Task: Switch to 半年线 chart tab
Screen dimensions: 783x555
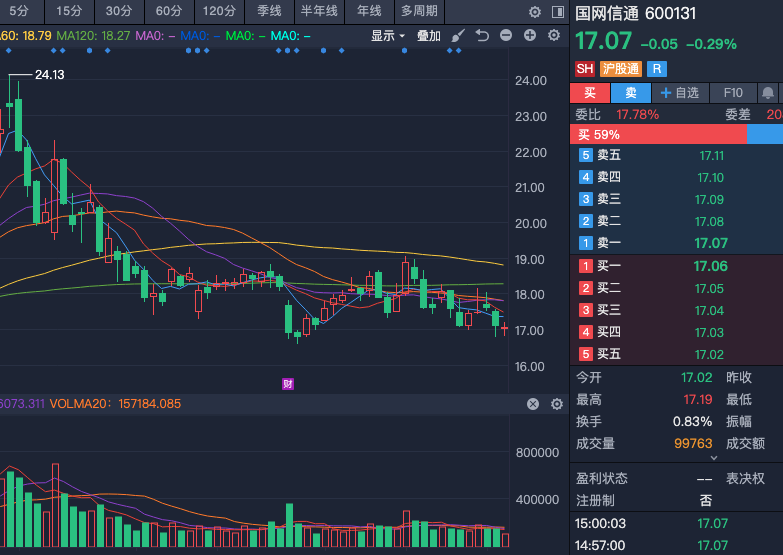Action: 319,11
